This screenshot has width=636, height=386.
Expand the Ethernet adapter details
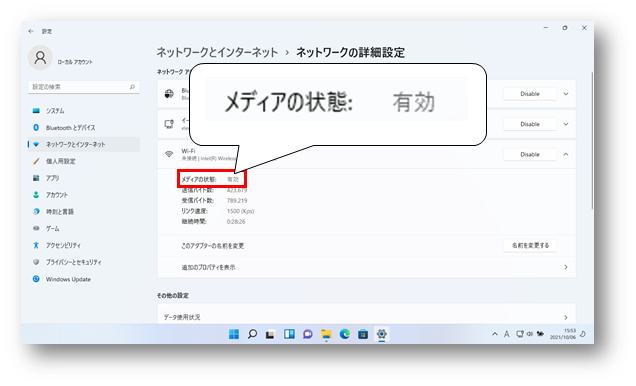(566, 124)
